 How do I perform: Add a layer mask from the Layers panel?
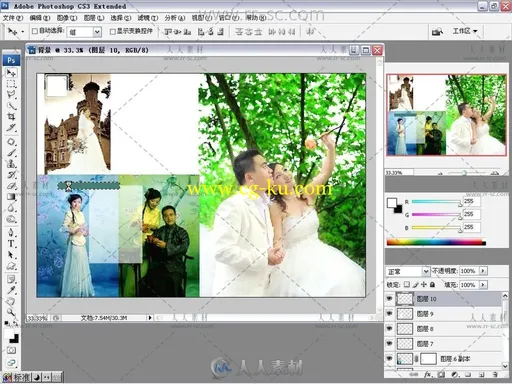point(441,375)
